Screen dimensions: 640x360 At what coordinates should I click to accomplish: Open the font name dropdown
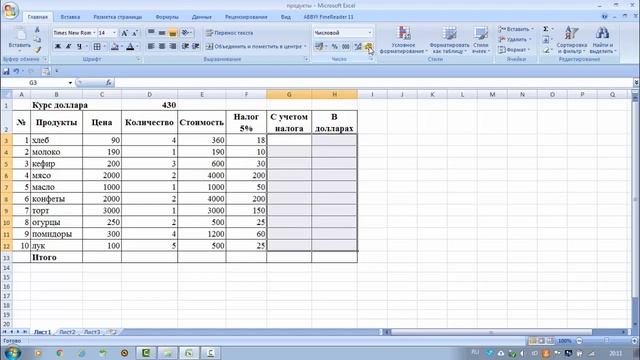[x=94, y=33]
